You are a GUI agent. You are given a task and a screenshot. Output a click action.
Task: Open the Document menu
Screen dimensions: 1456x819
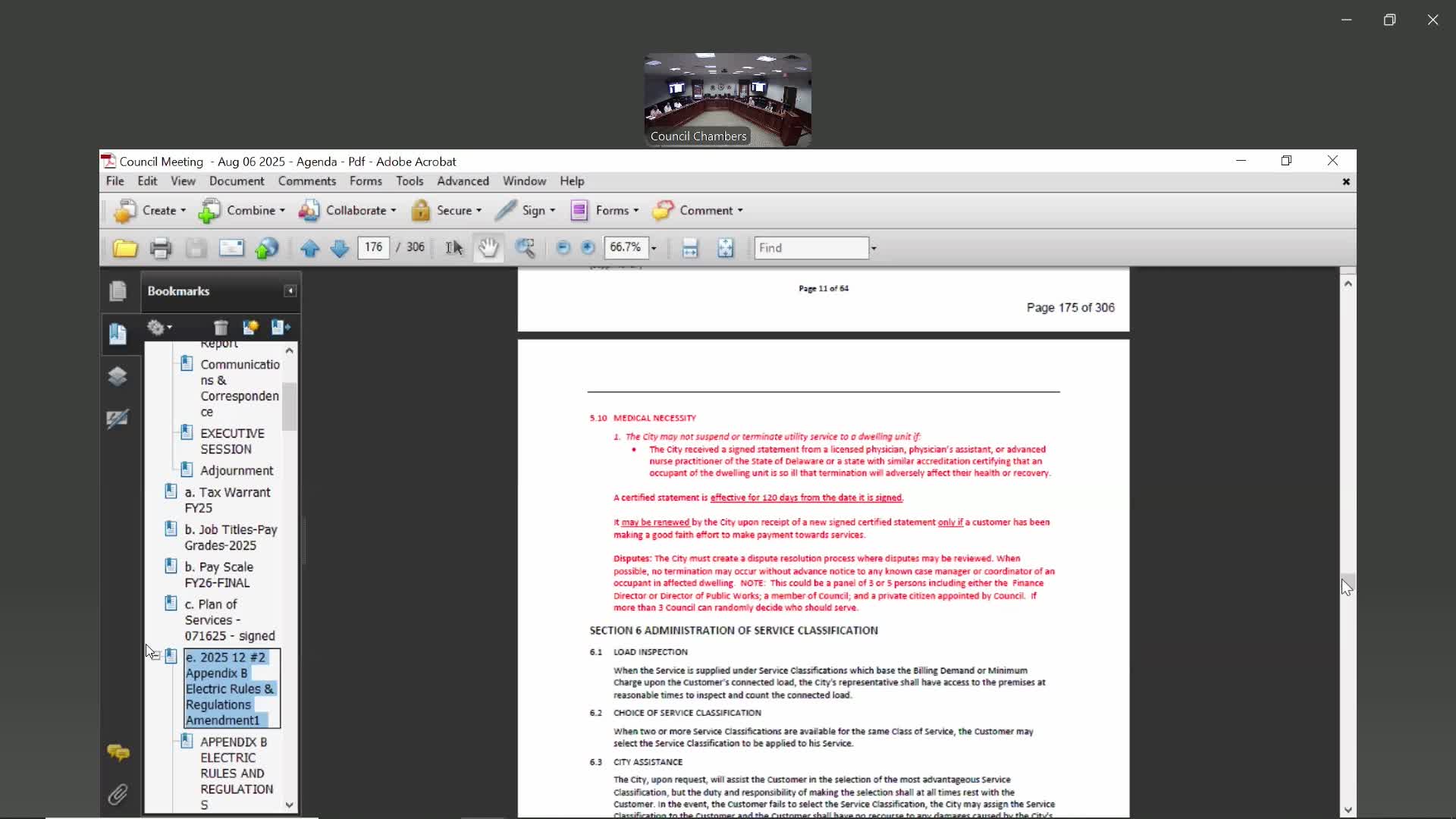pos(237,181)
